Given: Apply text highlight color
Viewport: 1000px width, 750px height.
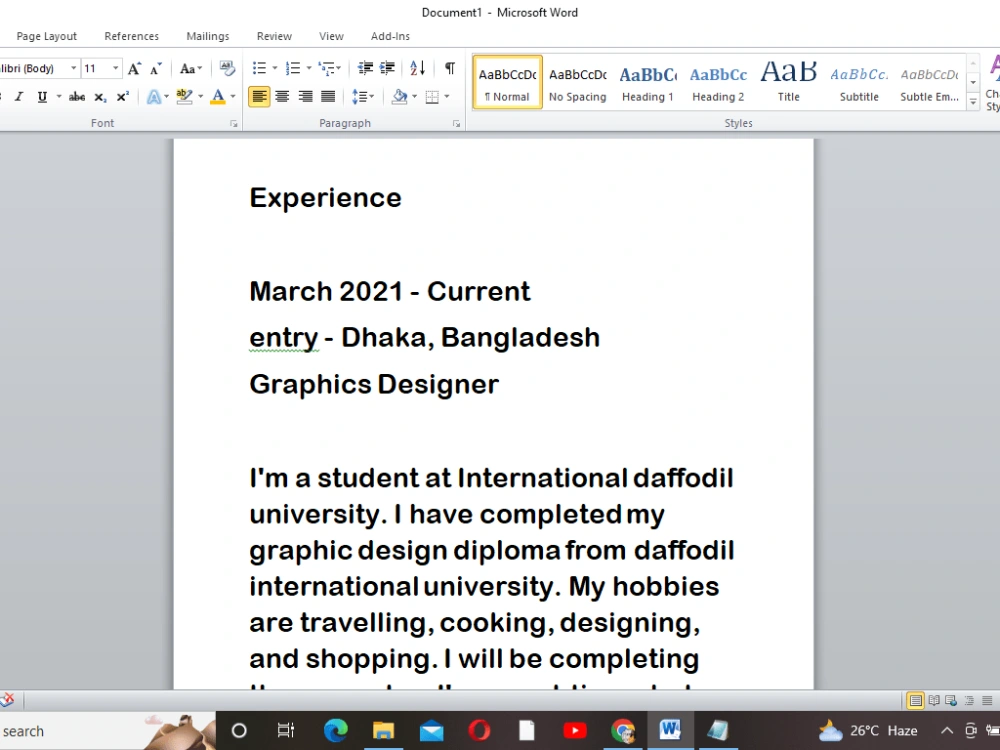Looking at the screenshot, I should [x=184, y=97].
